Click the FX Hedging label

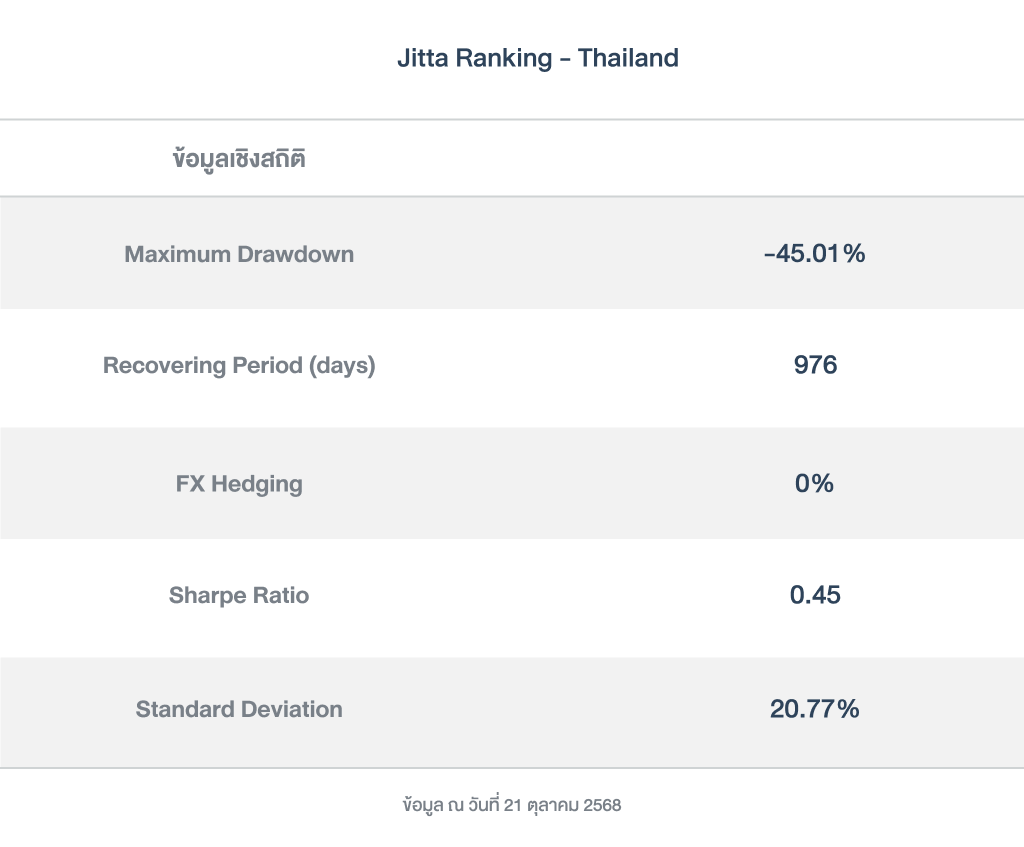click(239, 484)
